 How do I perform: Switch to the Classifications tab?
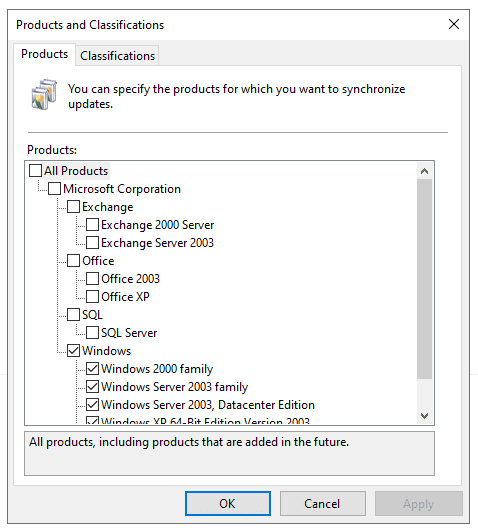[117, 56]
